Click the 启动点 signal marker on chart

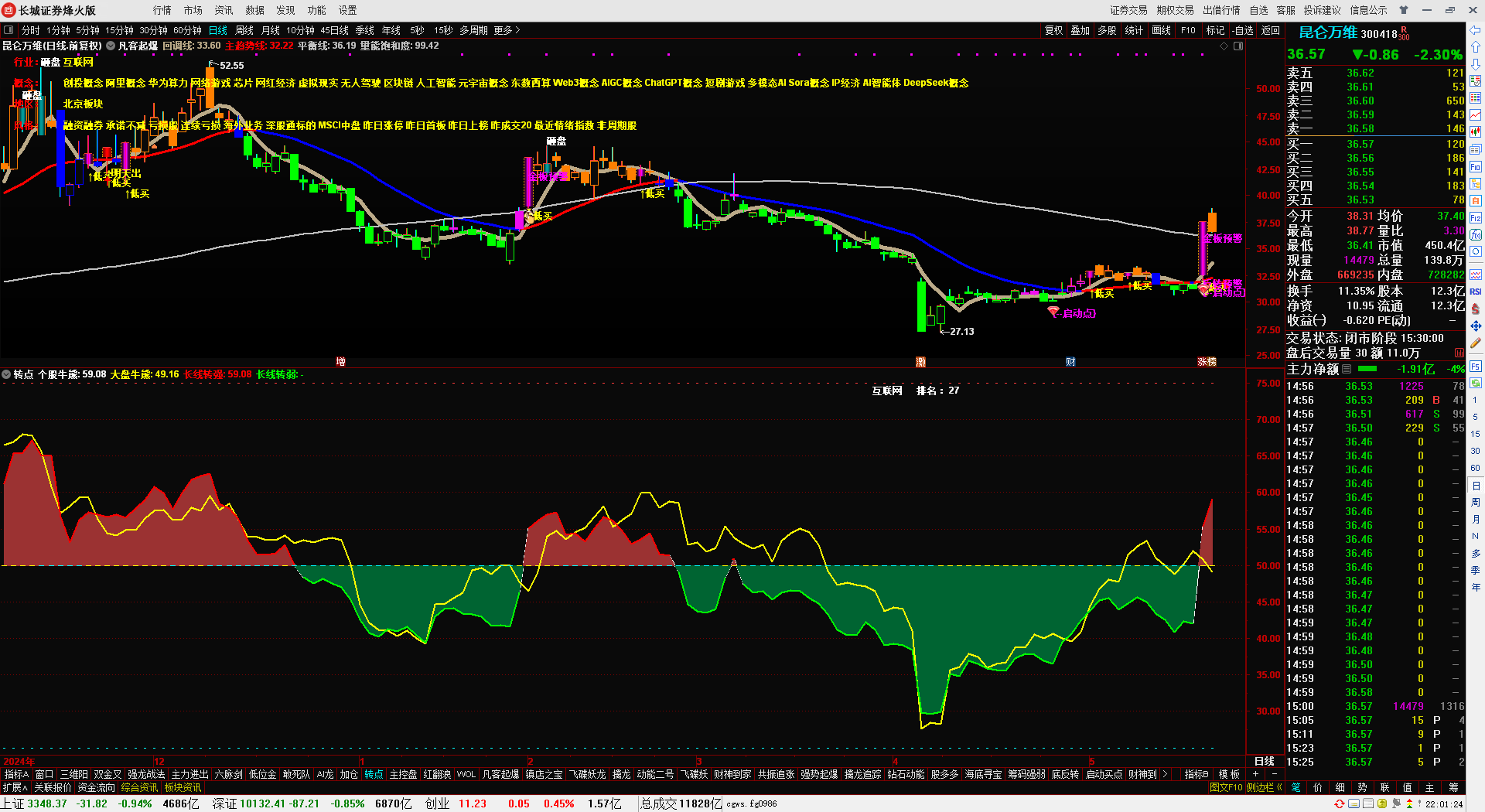(1073, 312)
